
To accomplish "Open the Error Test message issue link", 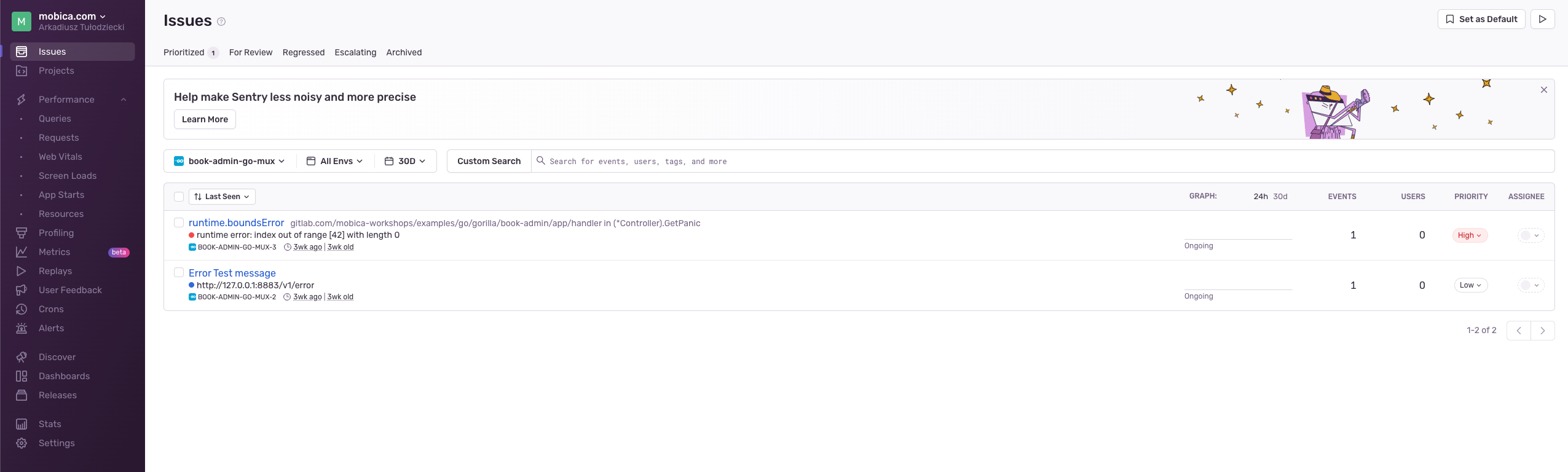I will 232,273.
